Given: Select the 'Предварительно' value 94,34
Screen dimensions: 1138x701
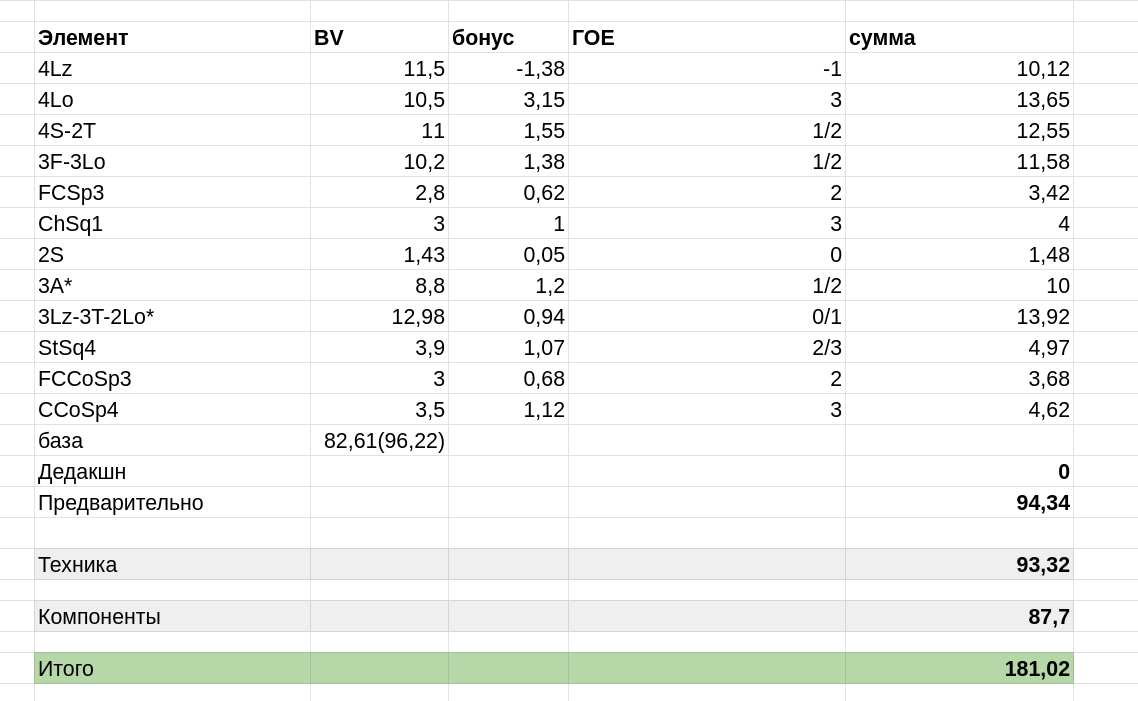Looking at the screenshot, I should [959, 503].
